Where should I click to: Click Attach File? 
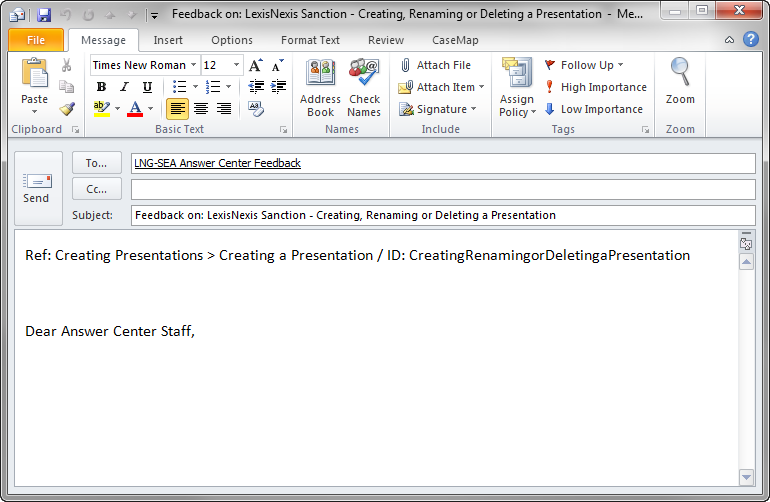point(436,65)
